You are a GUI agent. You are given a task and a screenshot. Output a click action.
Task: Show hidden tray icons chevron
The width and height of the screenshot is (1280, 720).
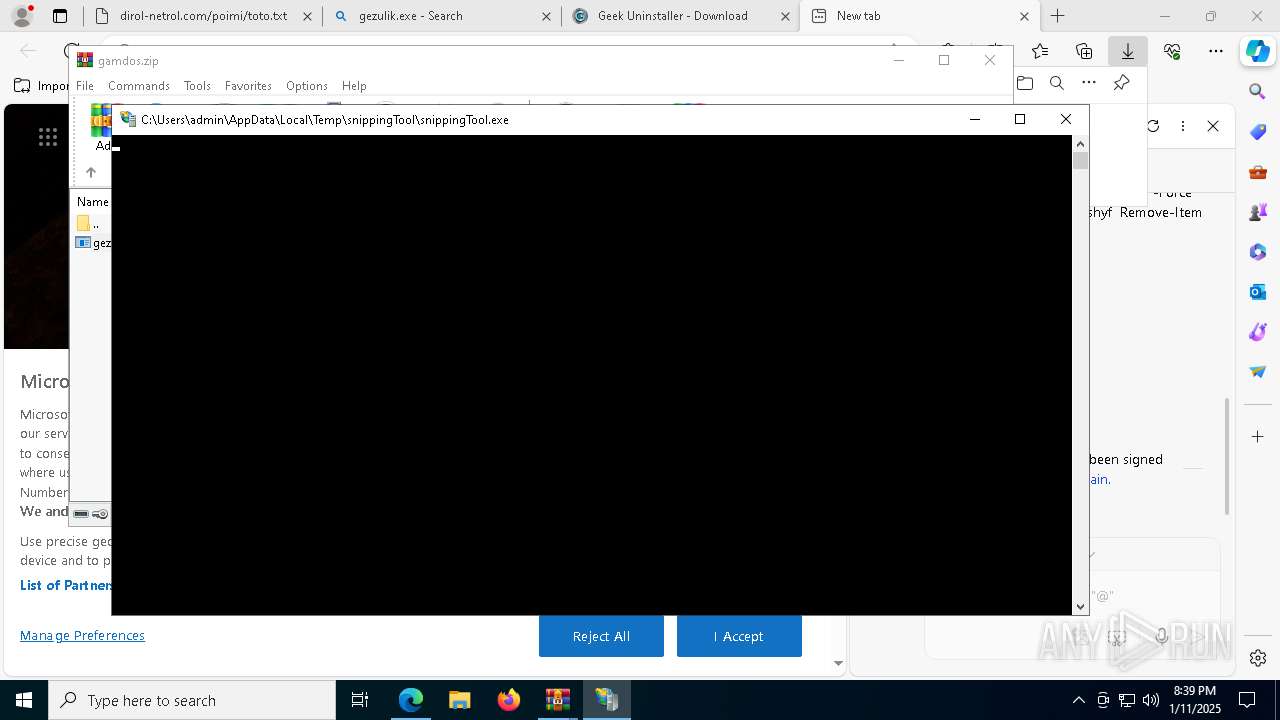coord(1078,700)
